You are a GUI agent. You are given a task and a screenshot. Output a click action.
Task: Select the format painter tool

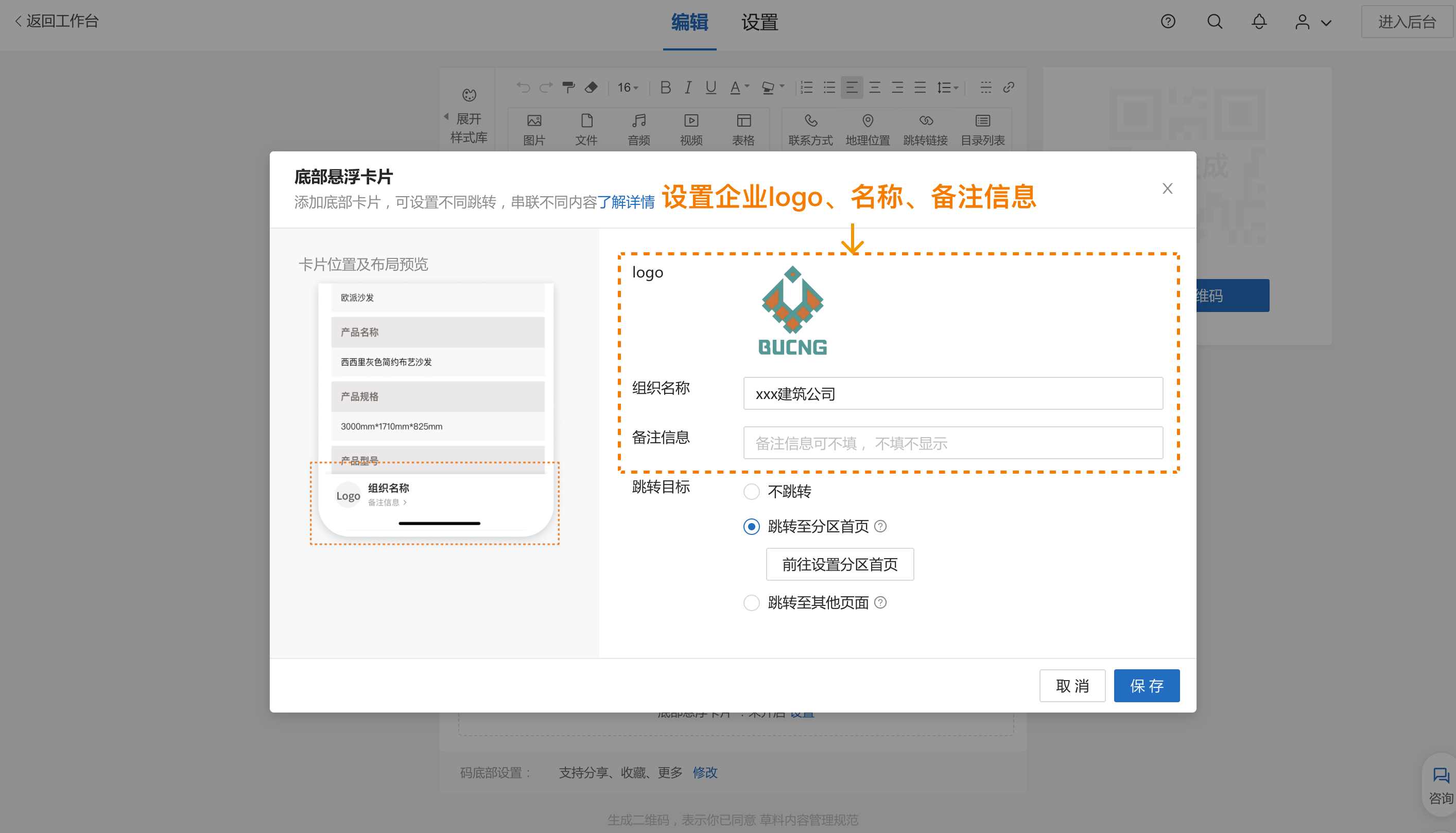[568, 87]
